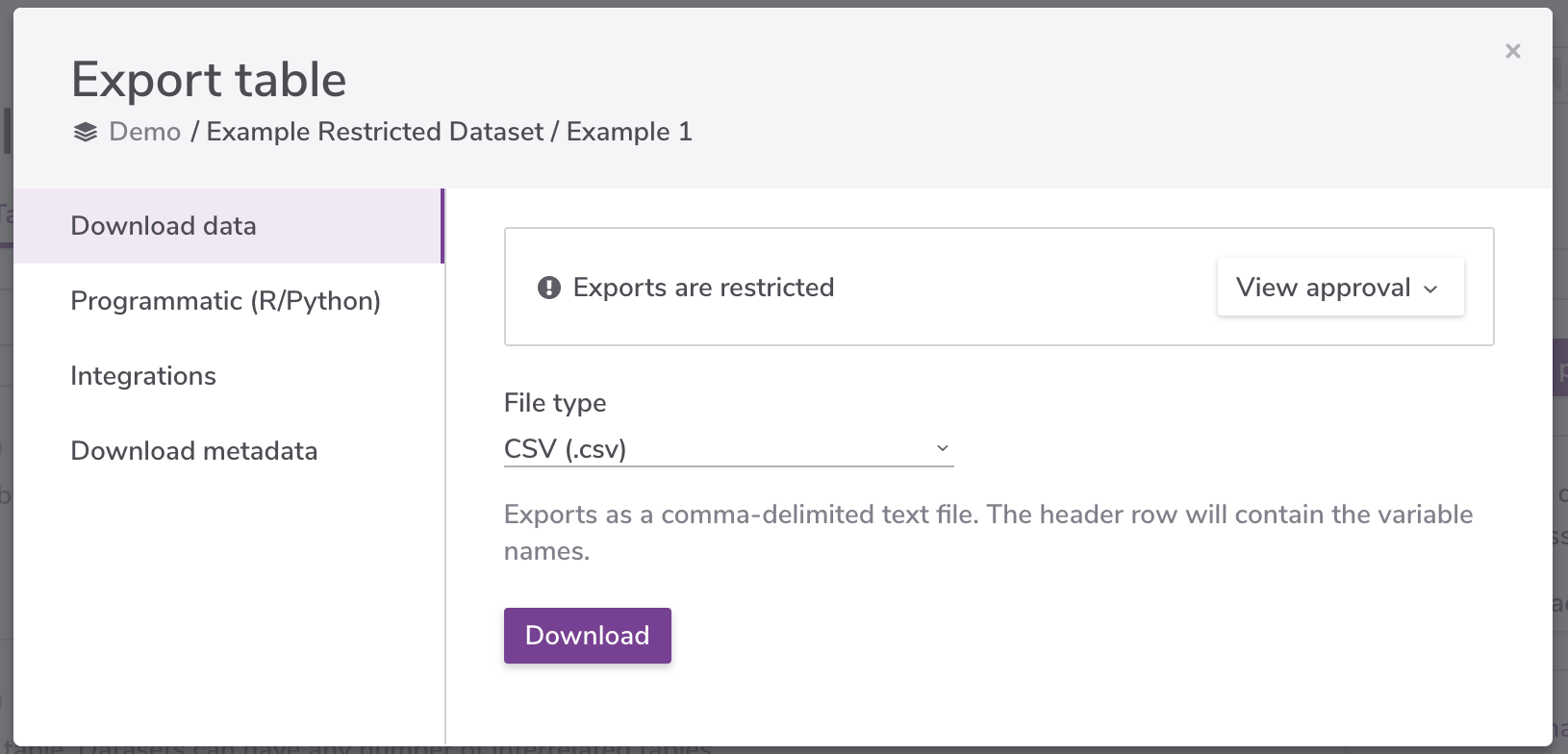Click Example Restricted Dataset in breadcrumb

[x=375, y=132]
